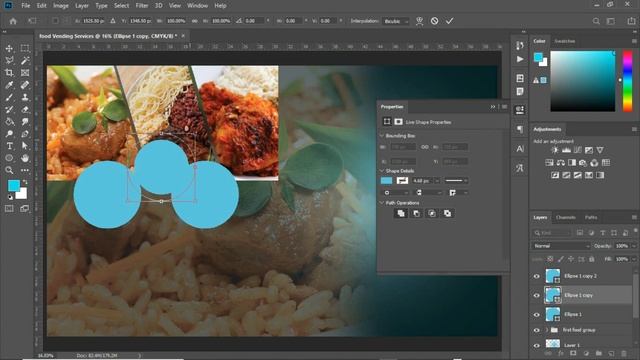Collapse the Properties panel with double arrows
640x360 pixels.
493,107
